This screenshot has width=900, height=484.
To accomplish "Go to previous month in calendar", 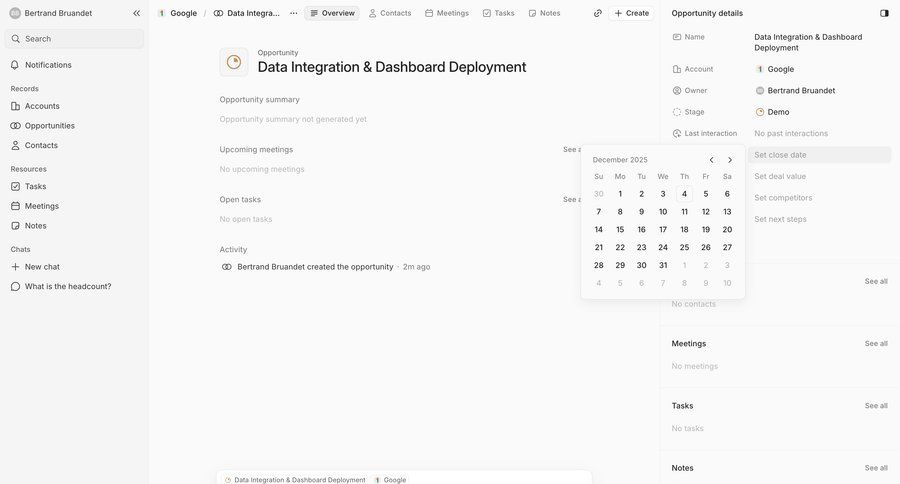I will [x=711, y=160].
